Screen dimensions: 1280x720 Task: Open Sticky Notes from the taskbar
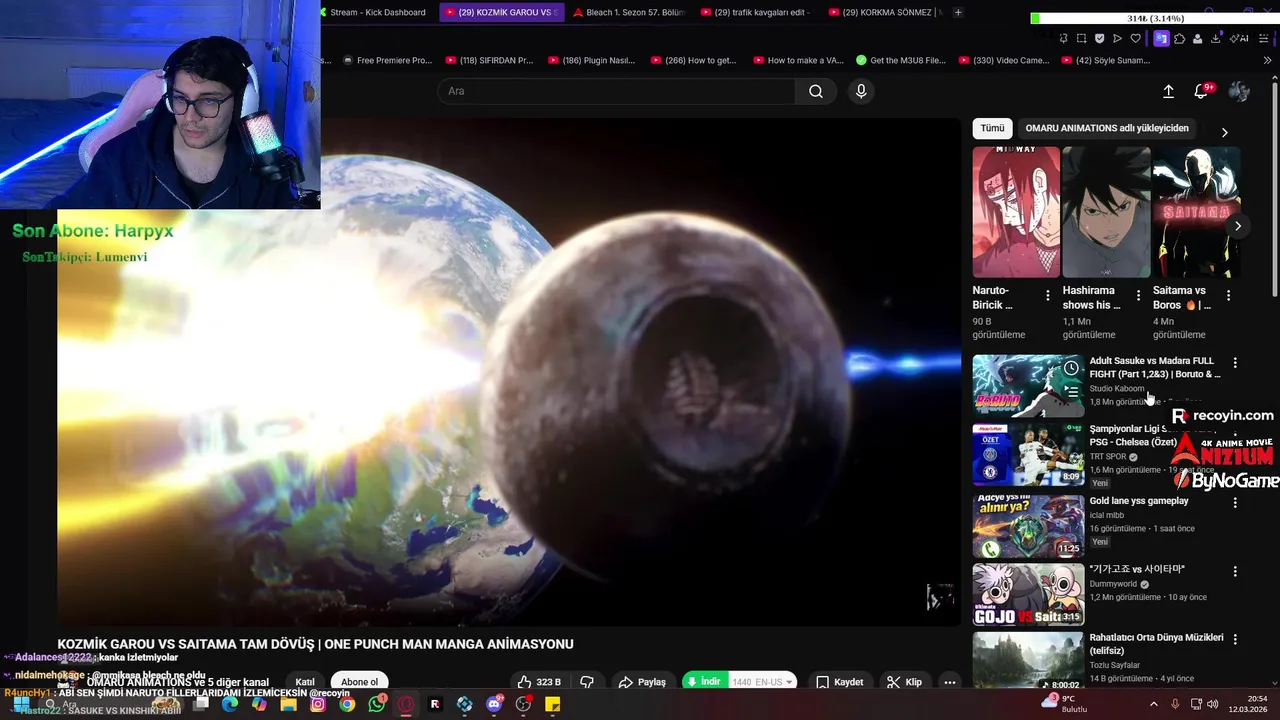[552, 704]
